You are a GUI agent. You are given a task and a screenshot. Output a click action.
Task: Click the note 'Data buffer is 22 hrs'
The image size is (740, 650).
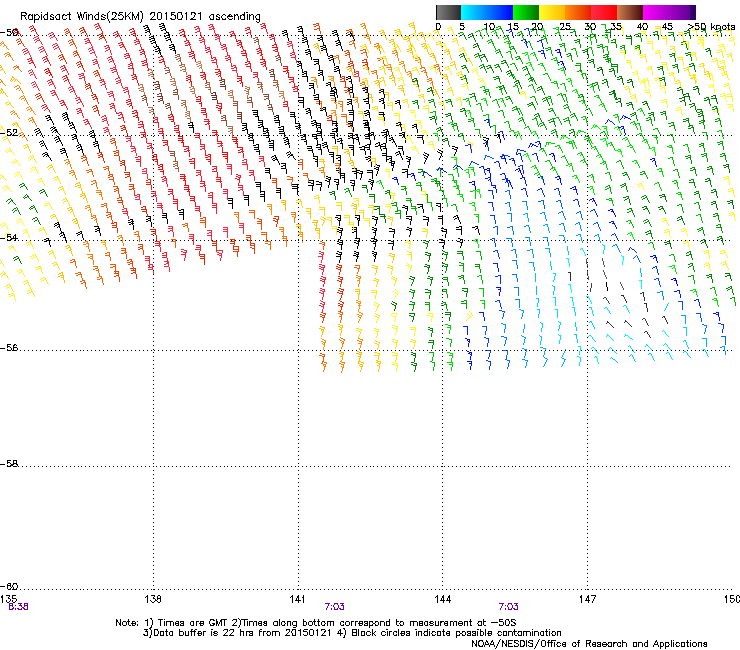[x=204, y=633]
